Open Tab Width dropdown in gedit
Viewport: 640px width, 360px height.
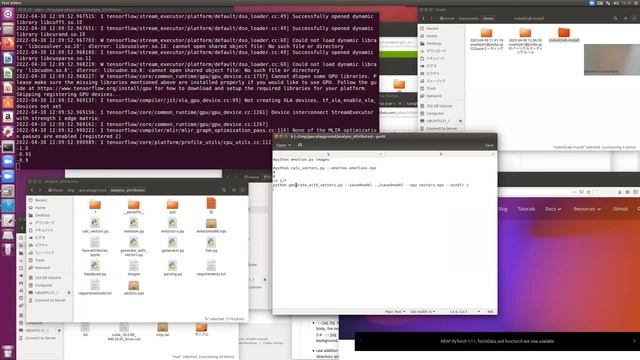(x=422, y=311)
